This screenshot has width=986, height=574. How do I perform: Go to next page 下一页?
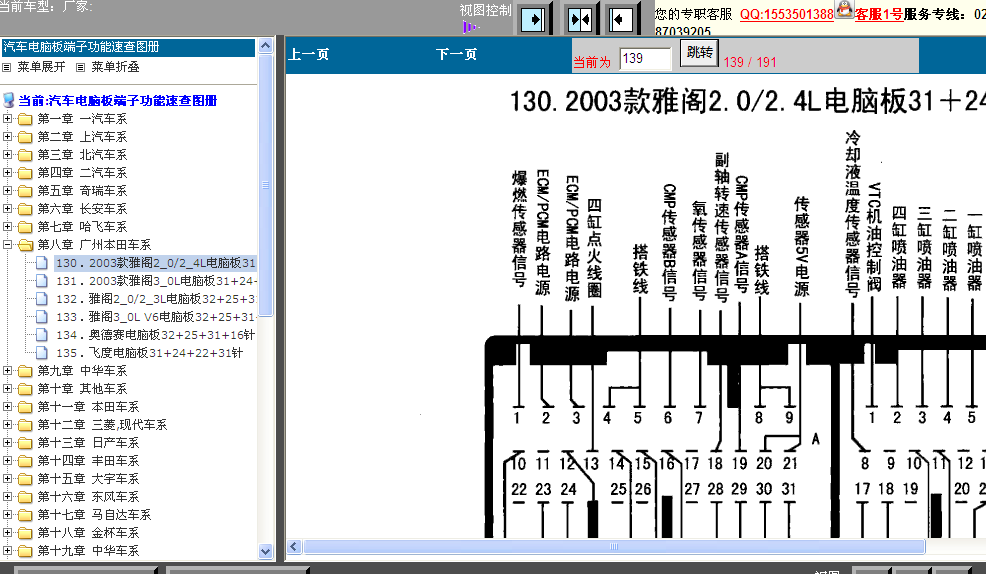pyautogui.click(x=457, y=55)
